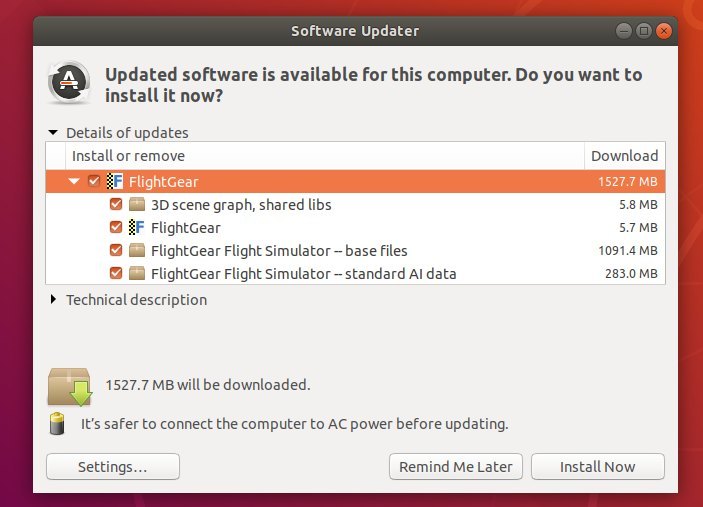703x507 pixels.
Task: Click the battery power warning icon
Action: [57, 424]
